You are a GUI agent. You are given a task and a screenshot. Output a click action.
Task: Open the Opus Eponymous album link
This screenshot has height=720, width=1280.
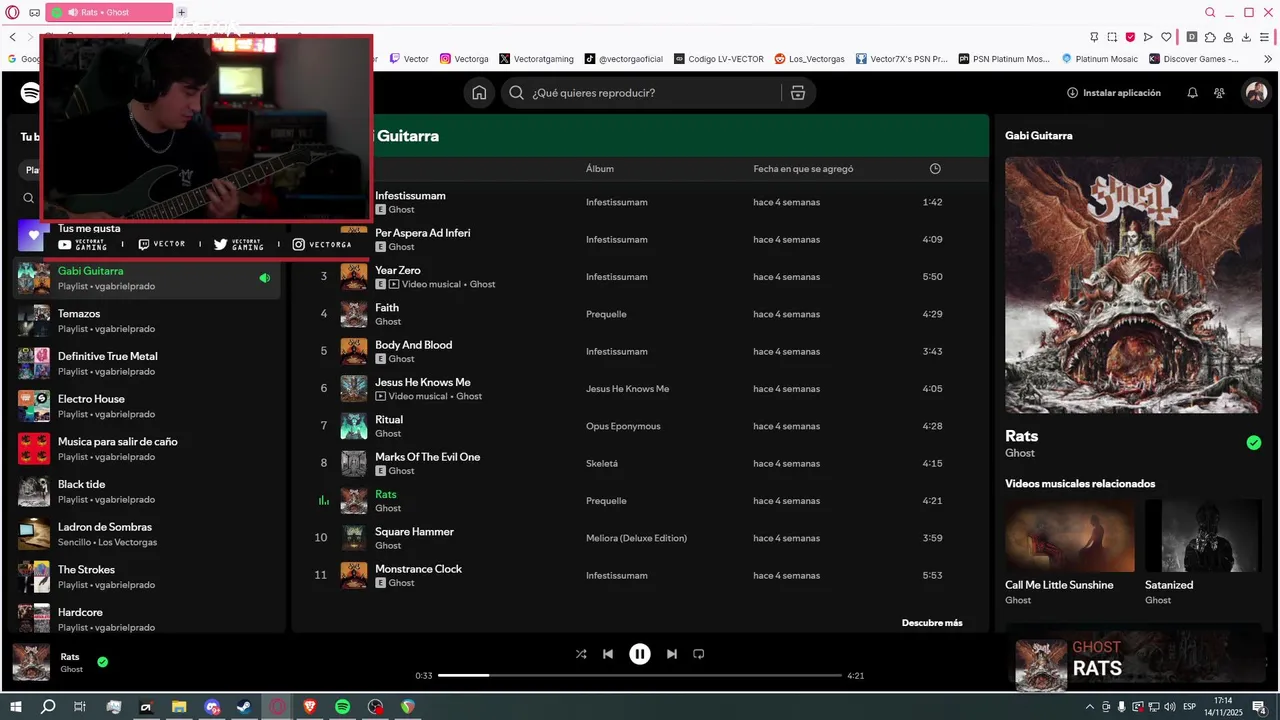point(623,426)
